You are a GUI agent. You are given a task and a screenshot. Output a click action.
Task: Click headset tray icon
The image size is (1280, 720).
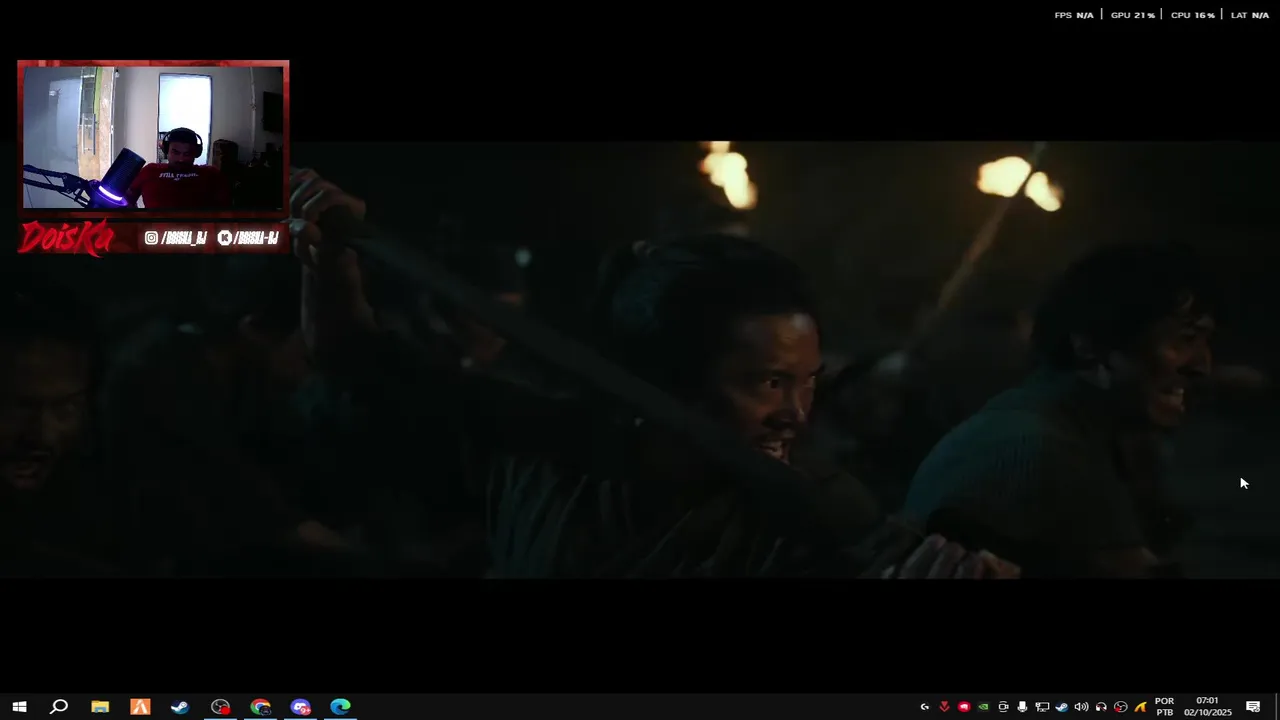1101,707
